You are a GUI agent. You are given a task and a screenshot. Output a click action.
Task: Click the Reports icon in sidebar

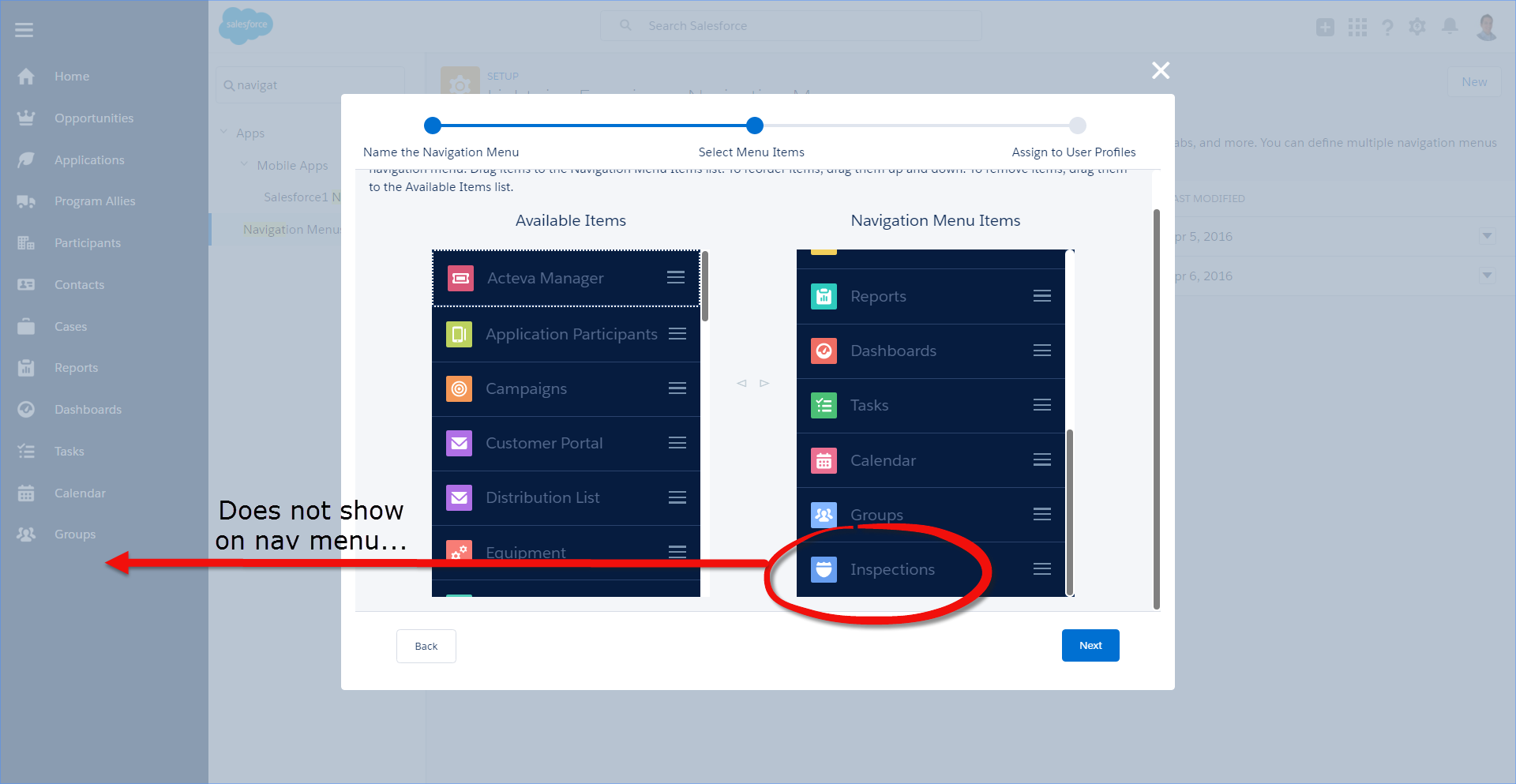pyautogui.click(x=26, y=368)
